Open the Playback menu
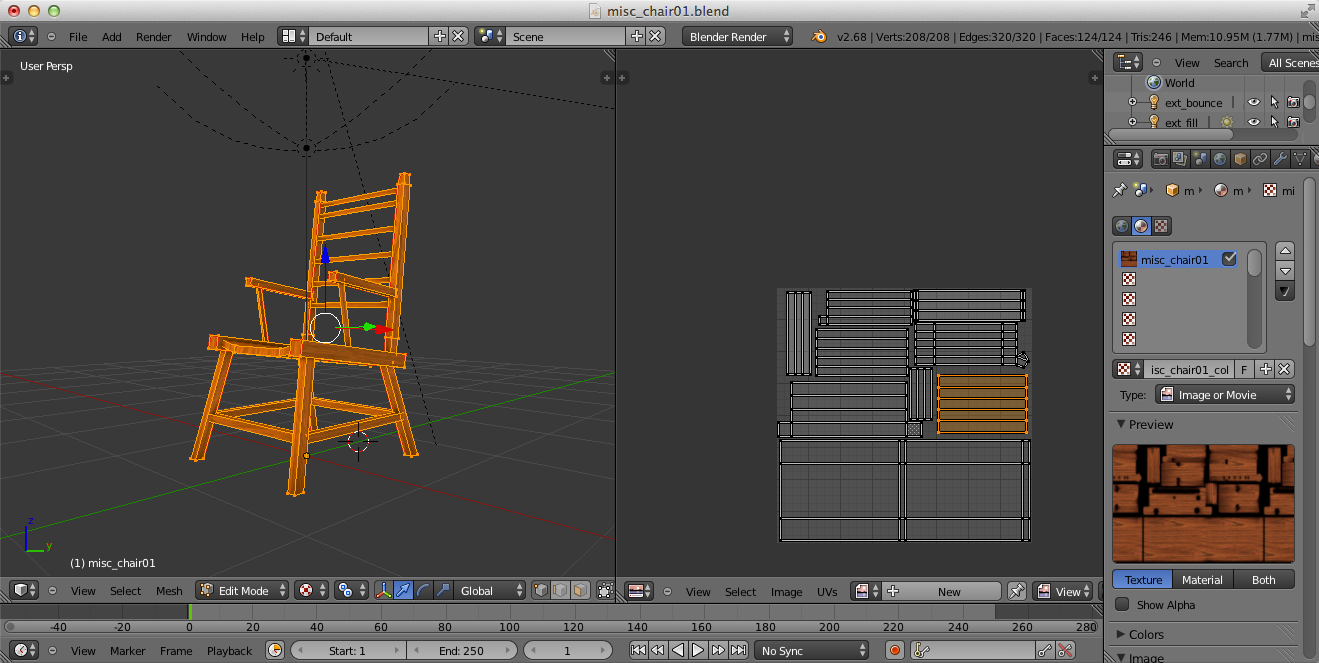The width and height of the screenshot is (1319, 663). [229, 650]
